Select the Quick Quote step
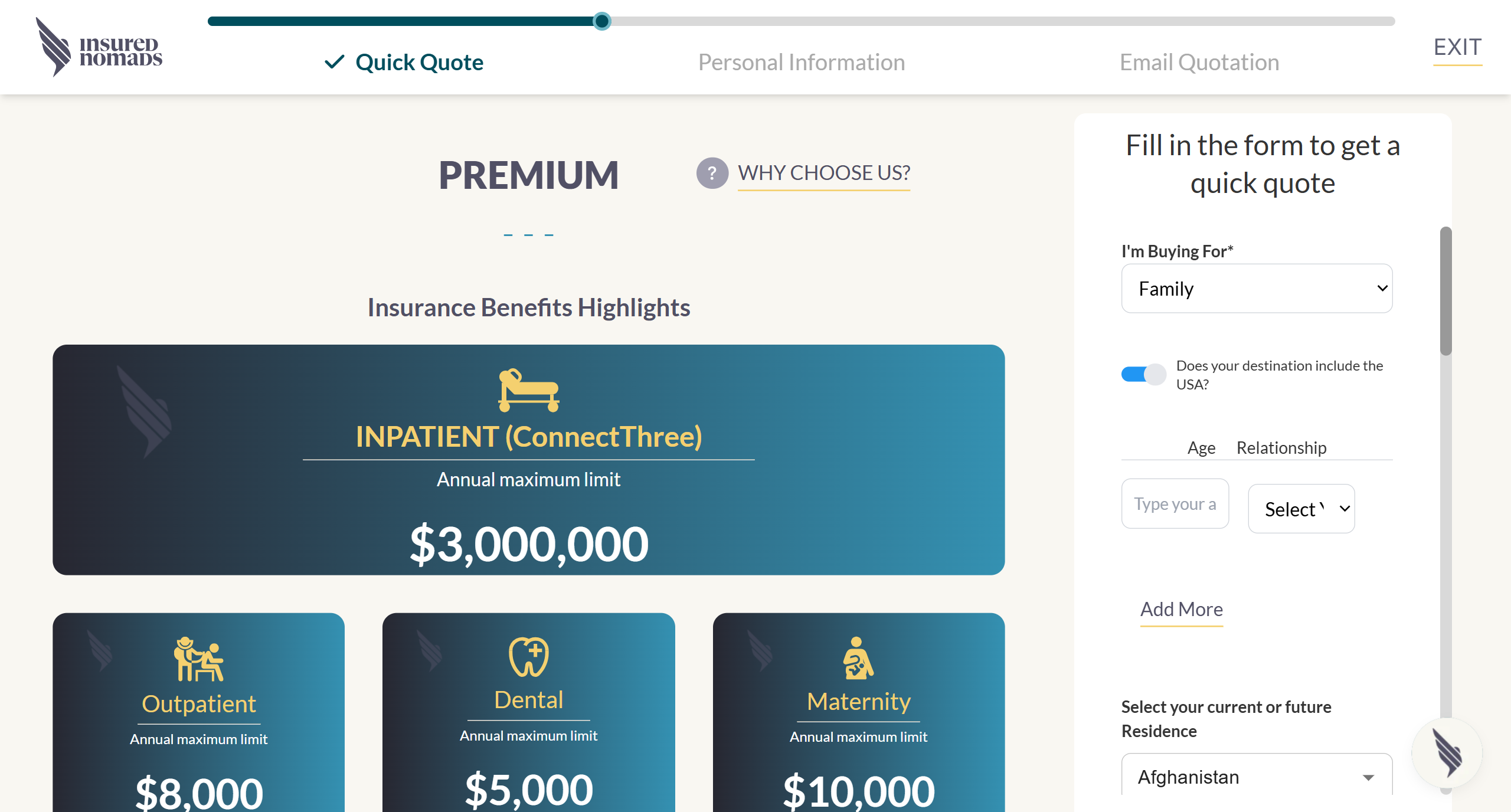Image resolution: width=1511 pixels, height=812 pixels. coord(419,63)
